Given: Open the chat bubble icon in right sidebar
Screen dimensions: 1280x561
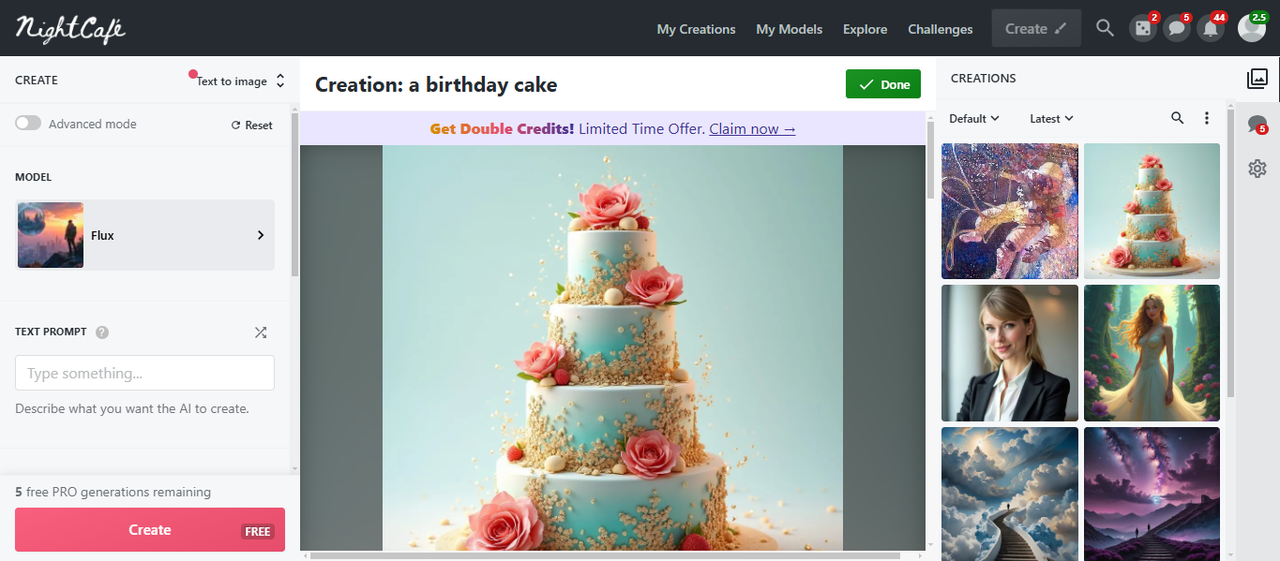Looking at the screenshot, I should (x=1257, y=125).
